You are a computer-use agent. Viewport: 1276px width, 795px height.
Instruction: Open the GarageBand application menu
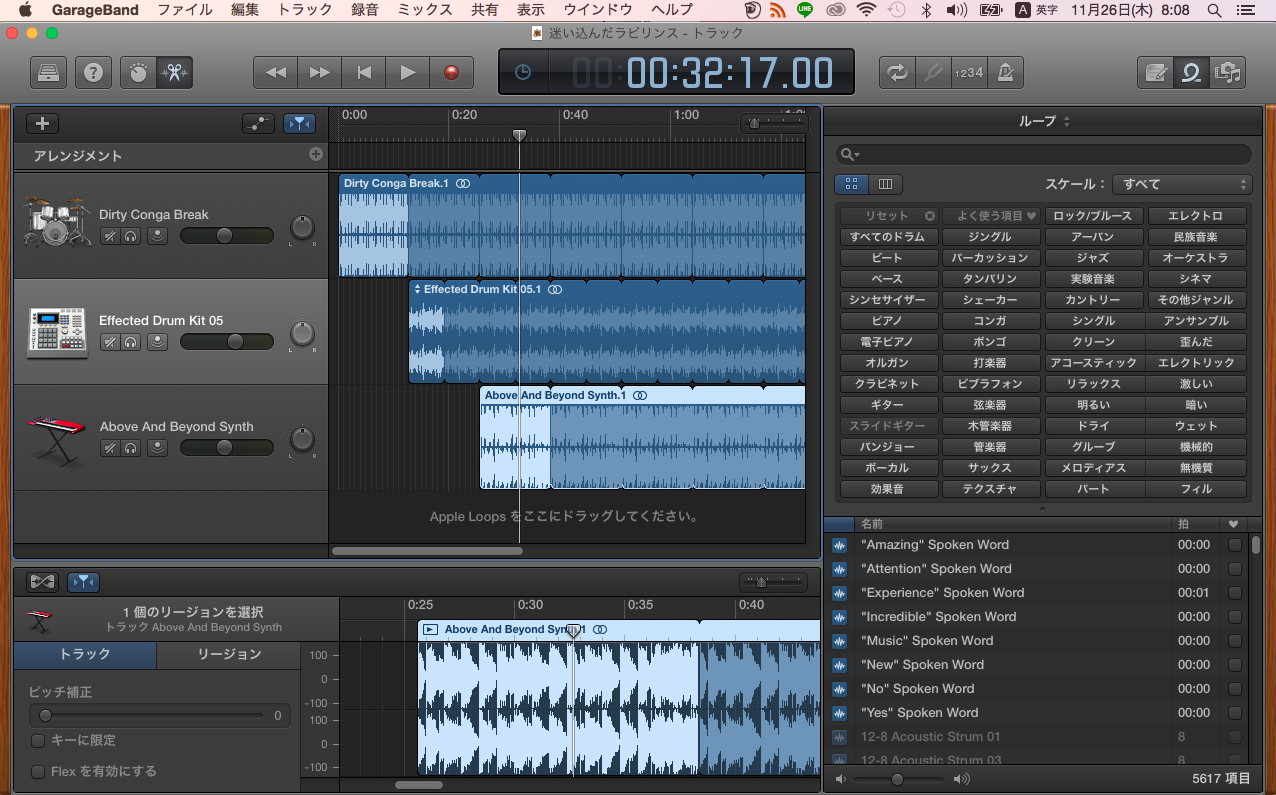[x=95, y=10]
